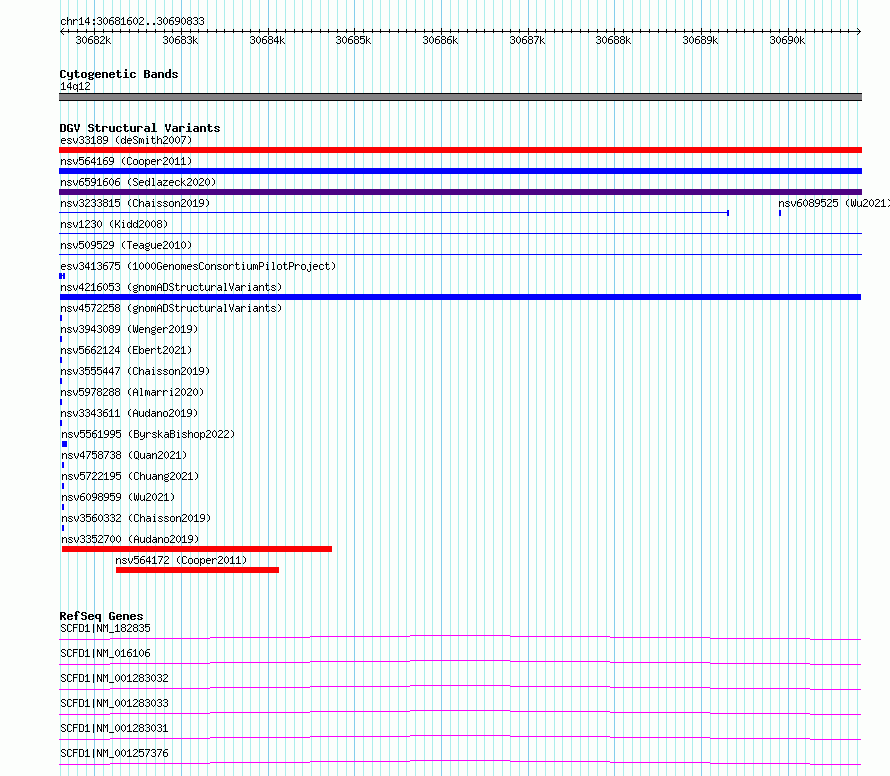The height and width of the screenshot is (776, 890).
Task: Click the chr14:30681602..30690833 coordinate text
Action: tap(132, 21)
